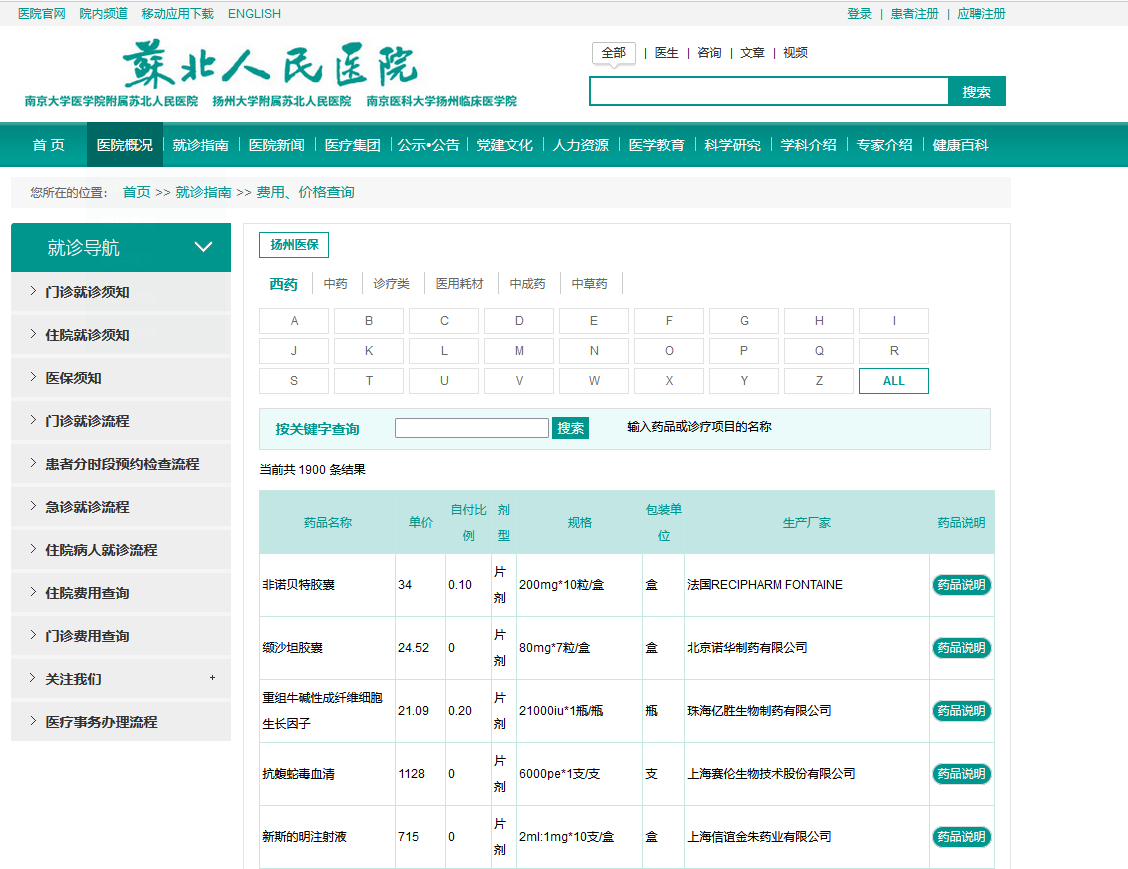Open 就诊指南 in main navigation
Image resolution: width=1128 pixels, height=869 pixels.
point(200,145)
